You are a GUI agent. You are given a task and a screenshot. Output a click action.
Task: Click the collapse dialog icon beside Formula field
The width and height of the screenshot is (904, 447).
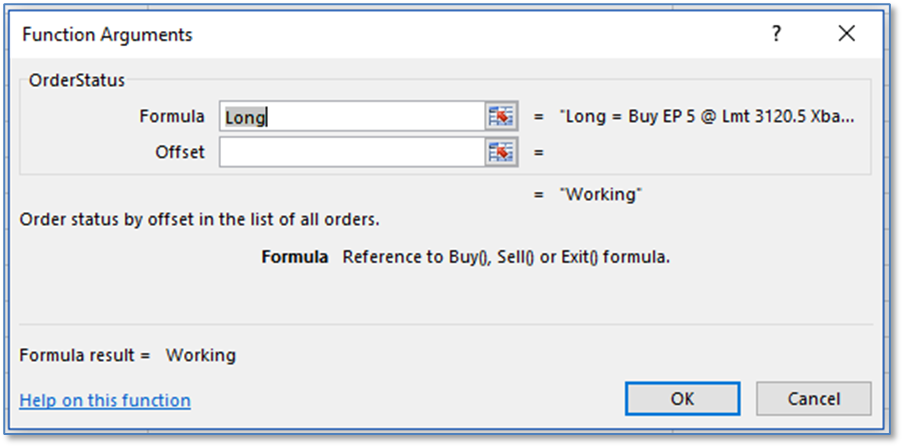click(x=500, y=117)
